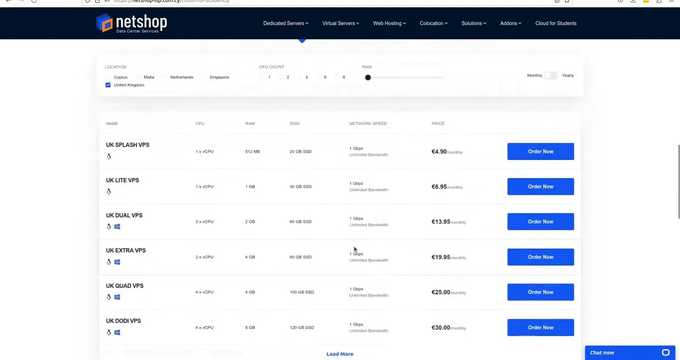Click Windows icon under UK QUAD VPS

coord(117,297)
